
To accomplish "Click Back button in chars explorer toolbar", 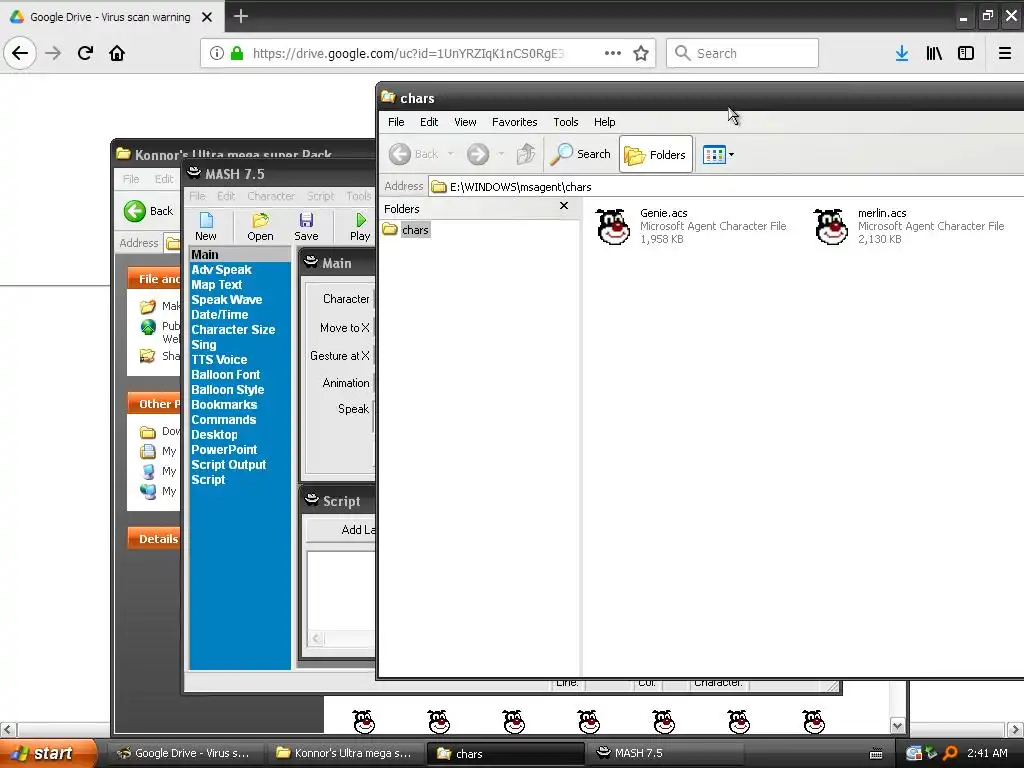I will click(413, 155).
